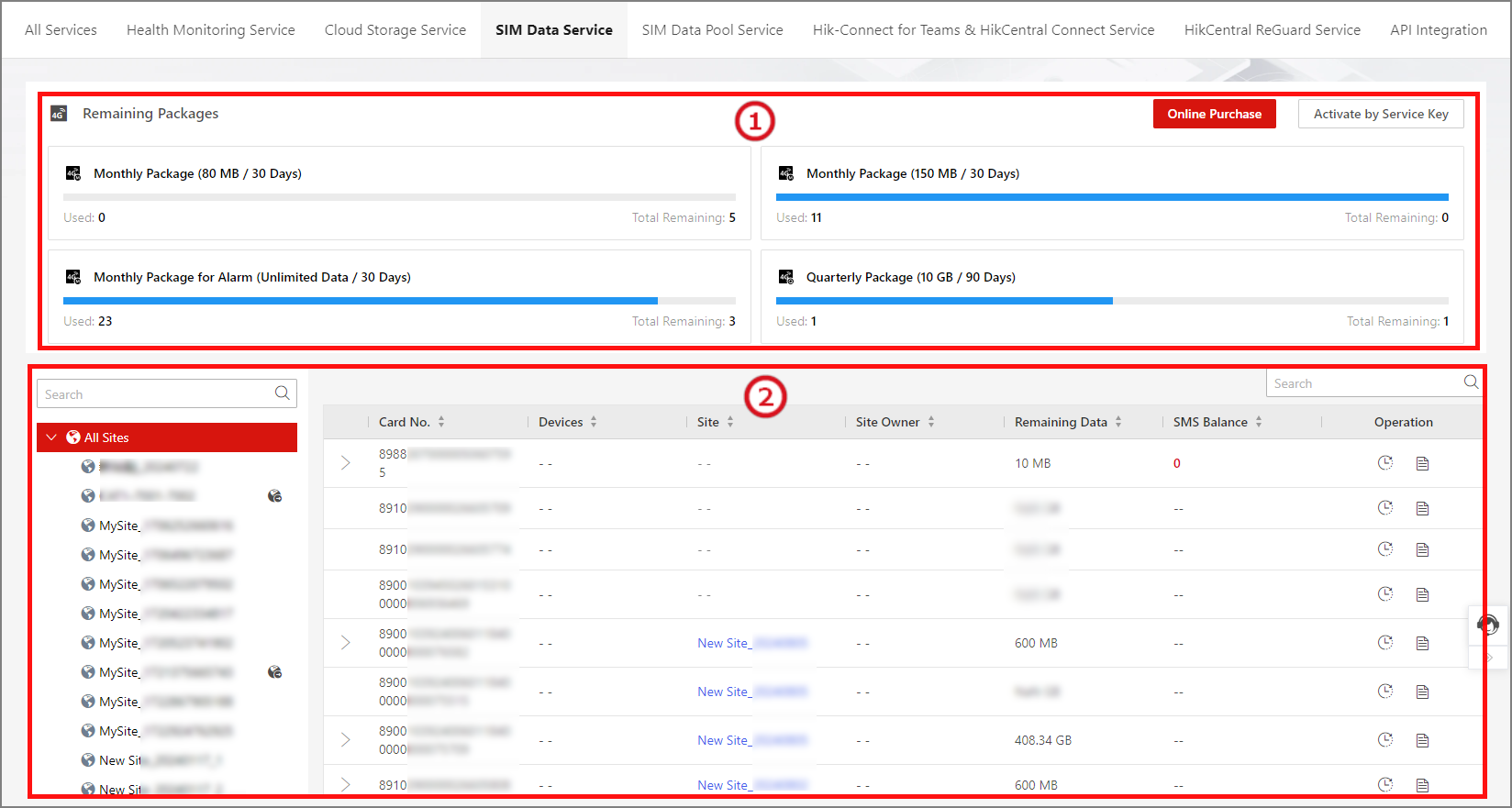Click Activate by Service Key
Viewport: 1512px width, 808px height.
1381,114
